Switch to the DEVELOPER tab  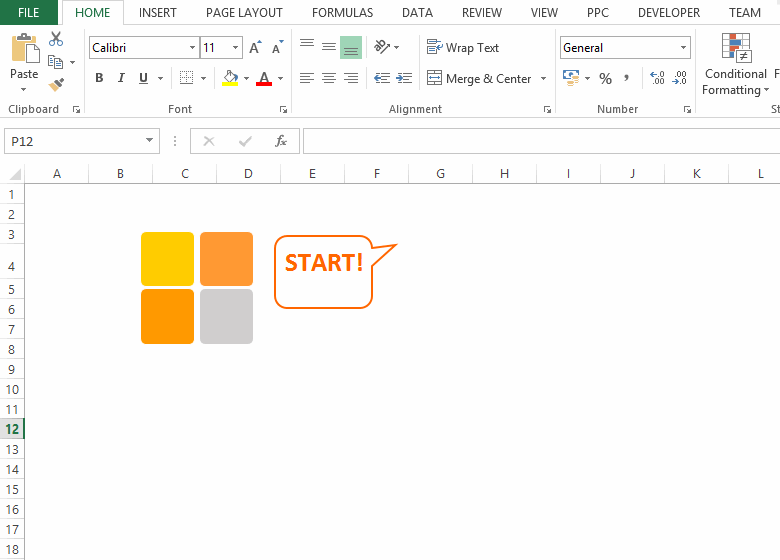click(x=669, y=12)
